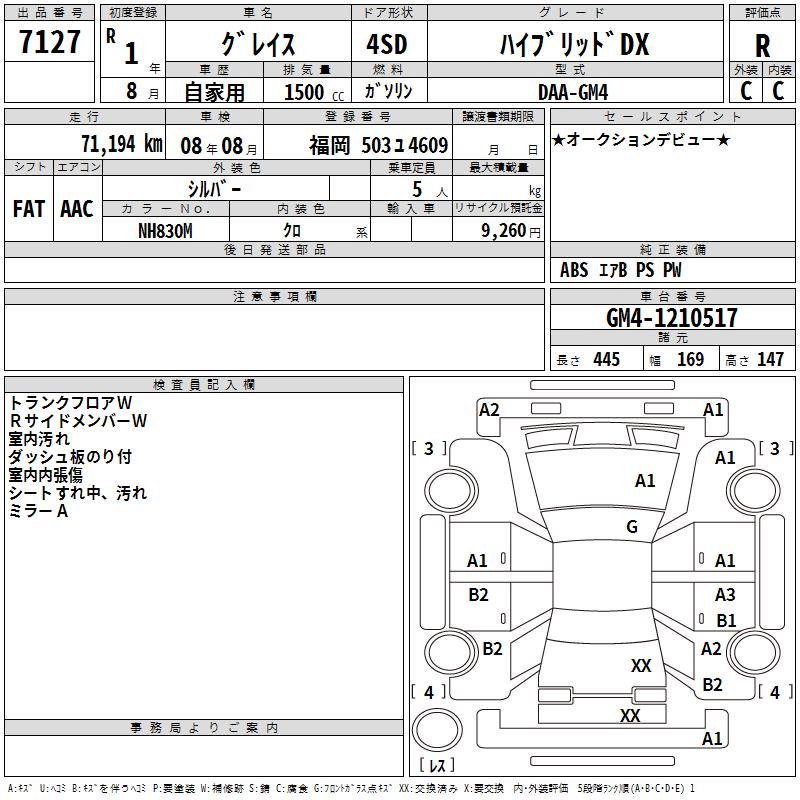
Task: Click the sales point ★オークションデビュー★
Action: click(641, 139)
